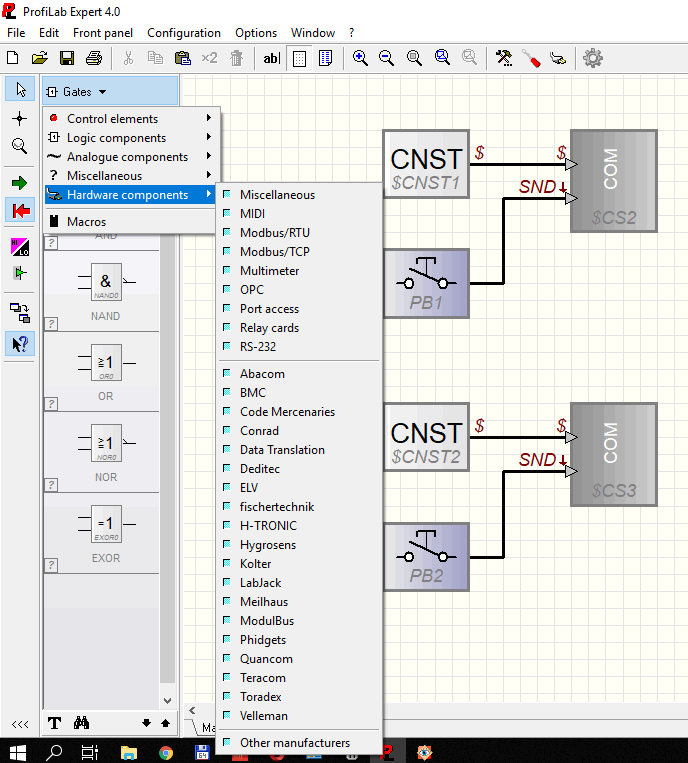Select the crosshair connection tool

coord(19,118)
